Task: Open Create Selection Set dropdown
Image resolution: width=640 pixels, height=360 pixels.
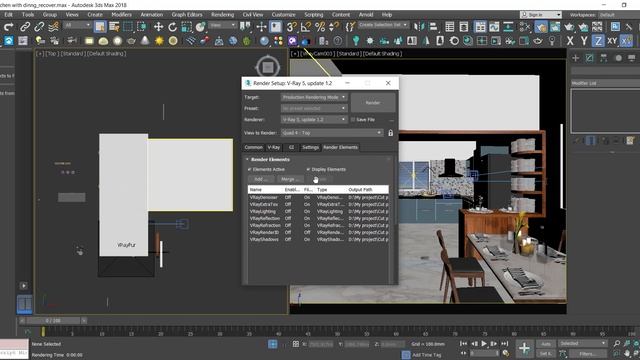Action: (383, 25)
